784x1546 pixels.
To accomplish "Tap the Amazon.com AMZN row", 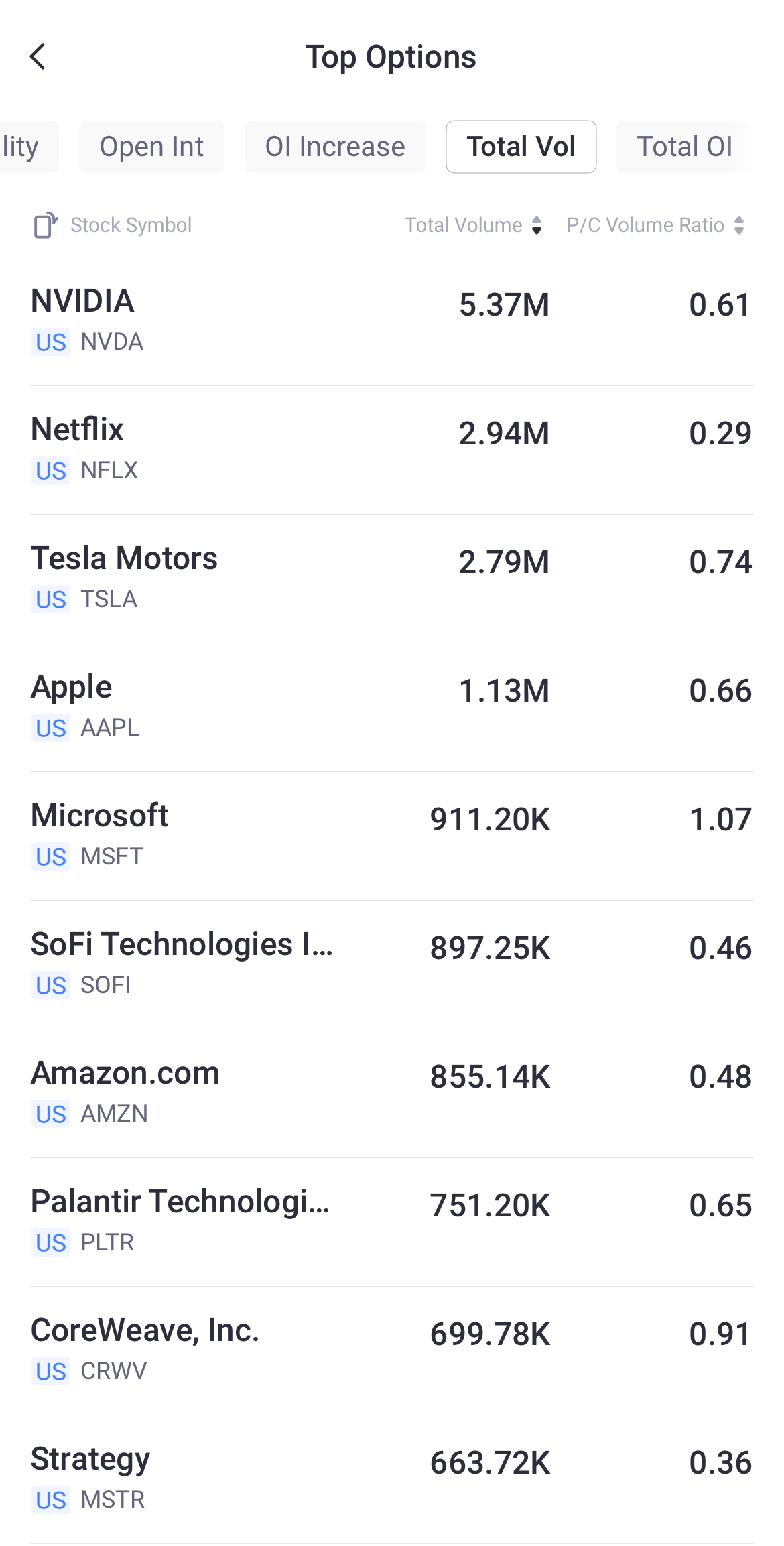I will click(x=392, y=1093).
